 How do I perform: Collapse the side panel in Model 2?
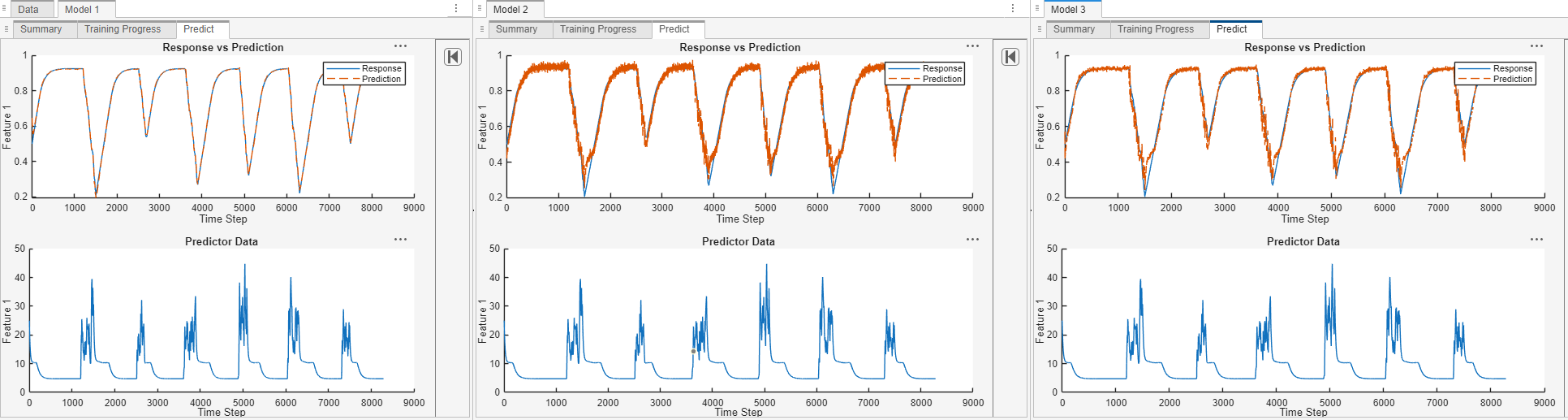click(1010, 57)
